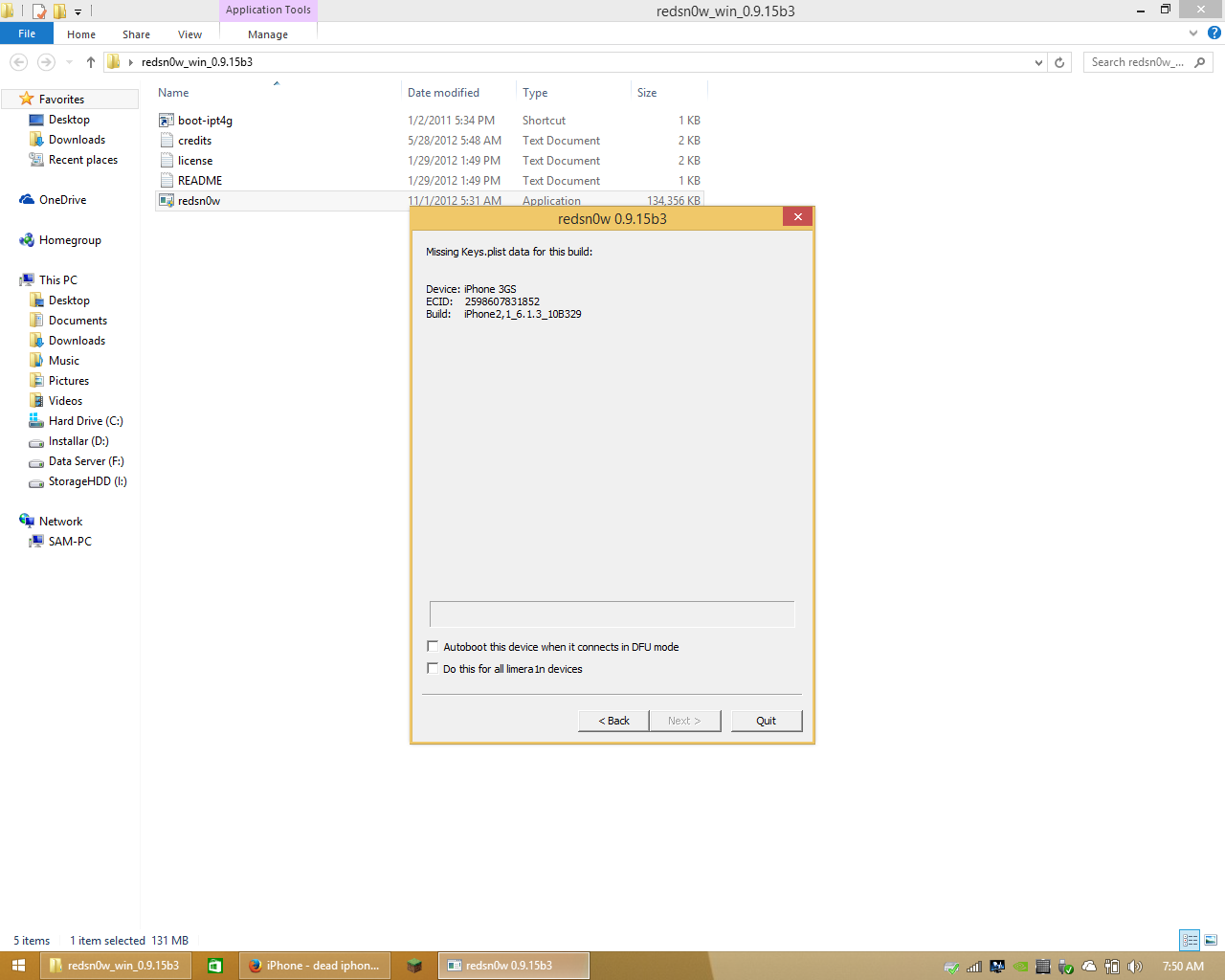This screenshot has height=980, width=1225.
Task: Sort files by Date modified column
Action: (x=443, y=93)
